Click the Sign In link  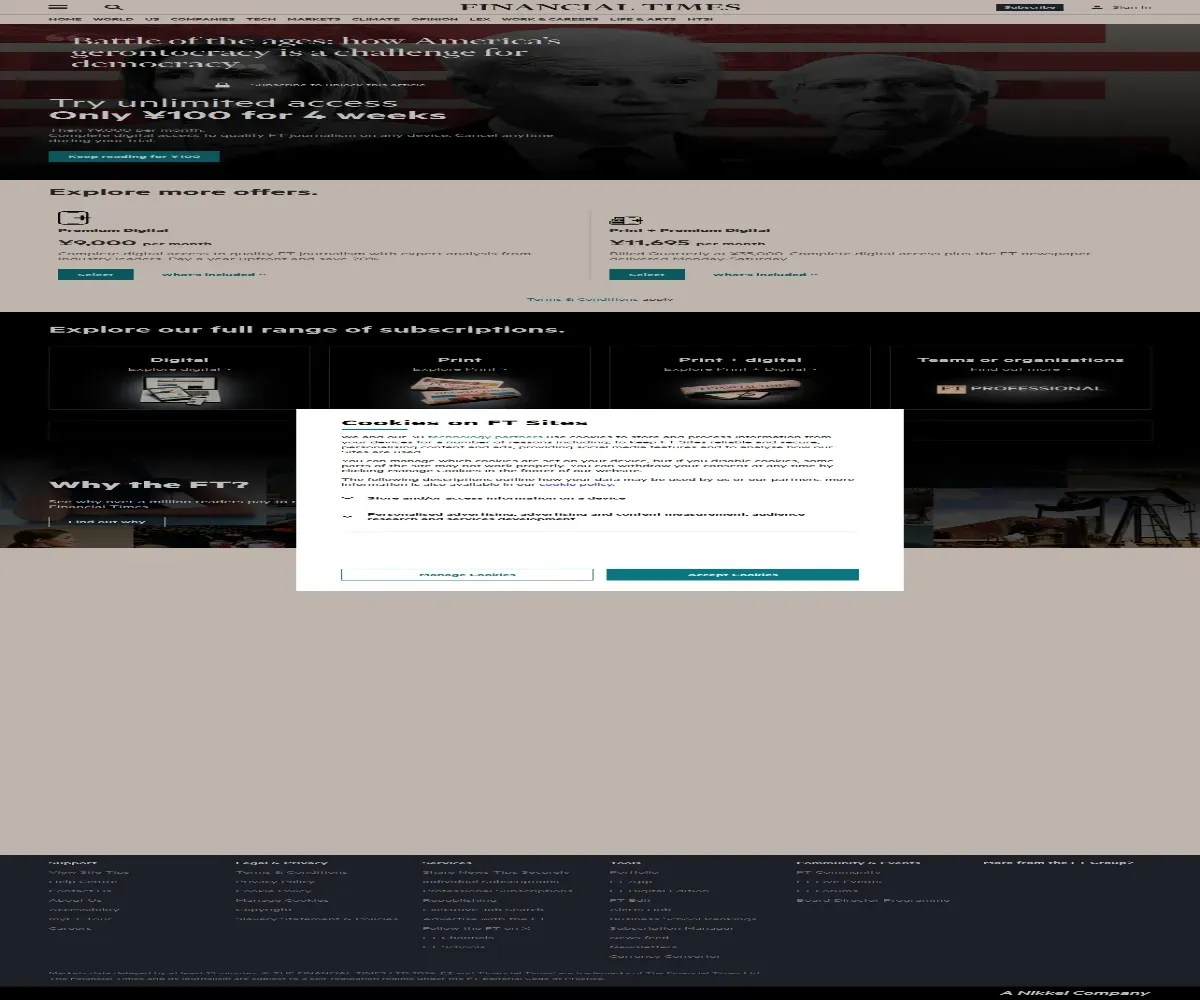click(x=1132, y=7)
